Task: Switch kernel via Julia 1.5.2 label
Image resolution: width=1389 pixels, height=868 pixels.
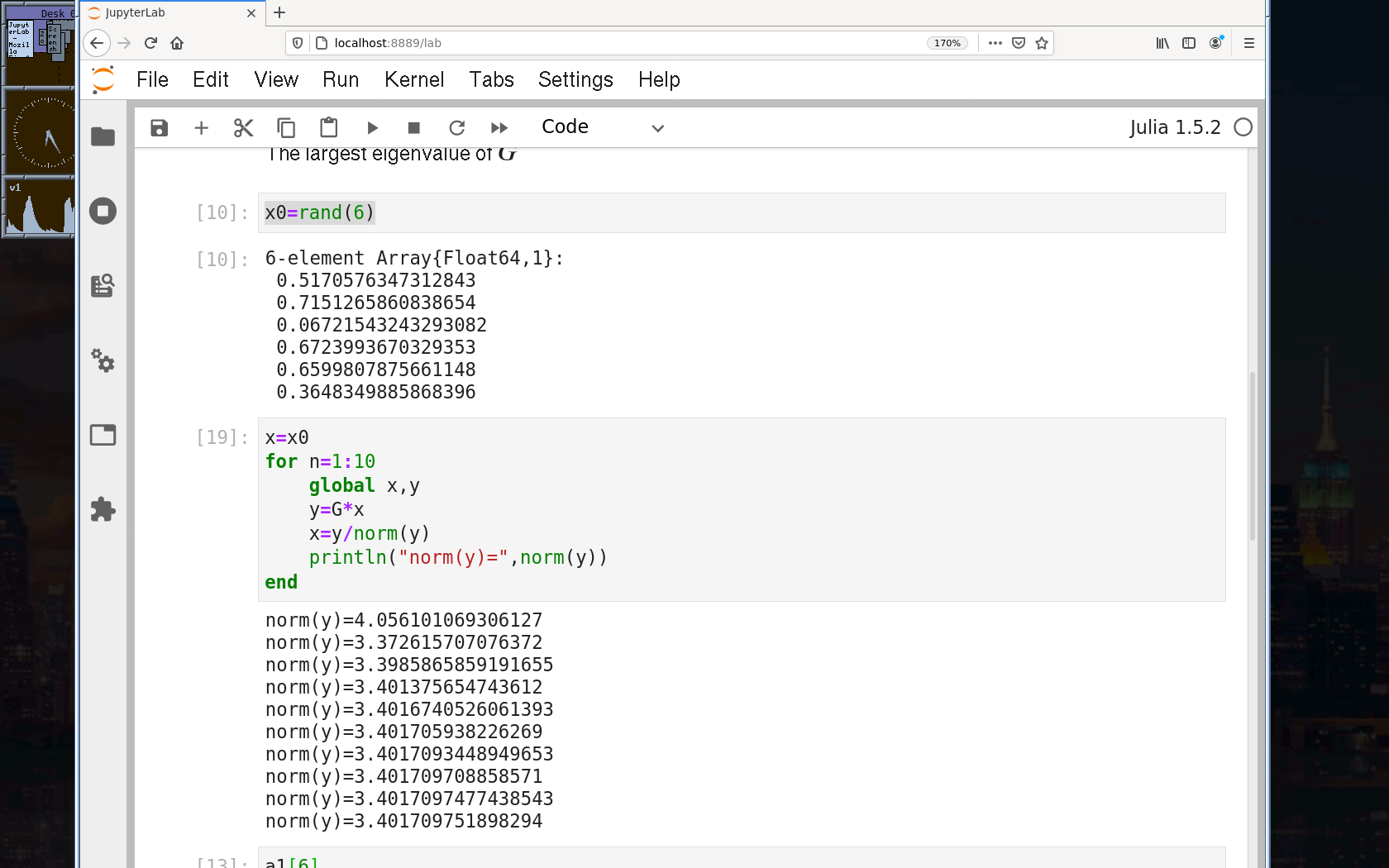Action: click(1174, 127)
